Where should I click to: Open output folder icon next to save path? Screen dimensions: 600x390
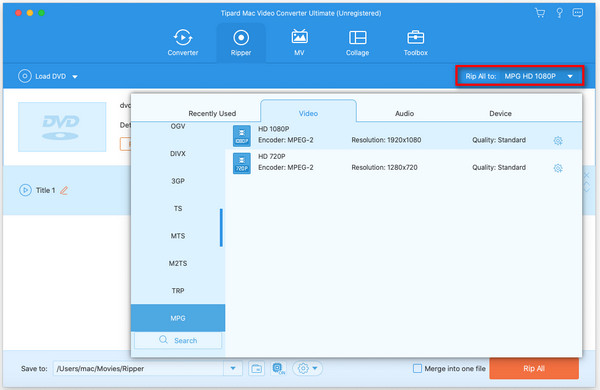256,369
